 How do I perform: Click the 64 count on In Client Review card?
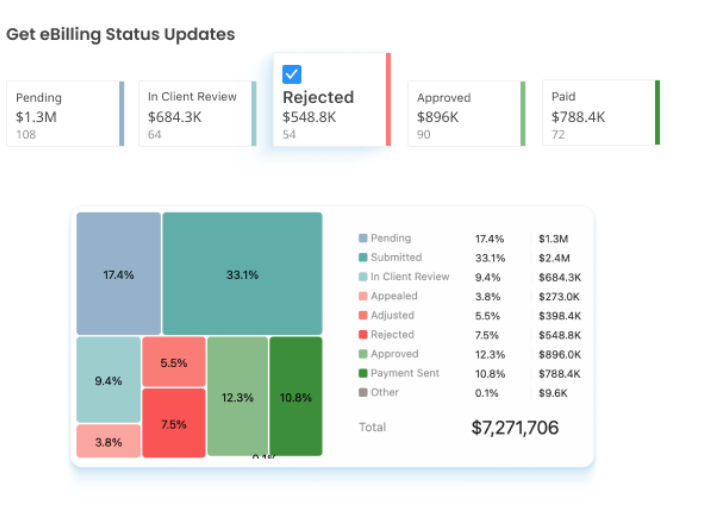click(x=155, y=135)
